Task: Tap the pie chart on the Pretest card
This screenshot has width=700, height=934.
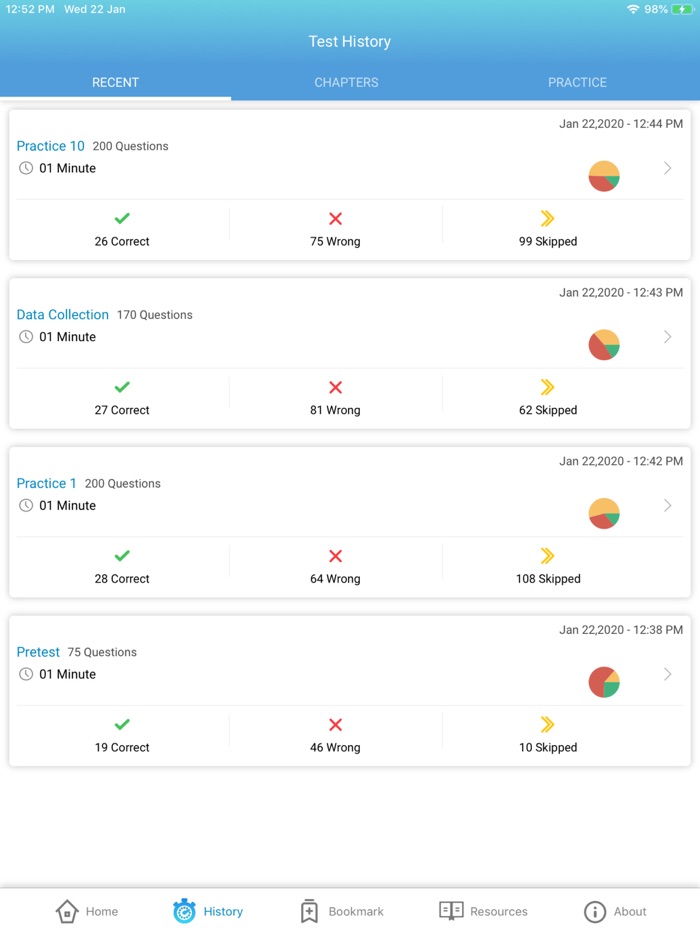Action: (x=604, y=681)
